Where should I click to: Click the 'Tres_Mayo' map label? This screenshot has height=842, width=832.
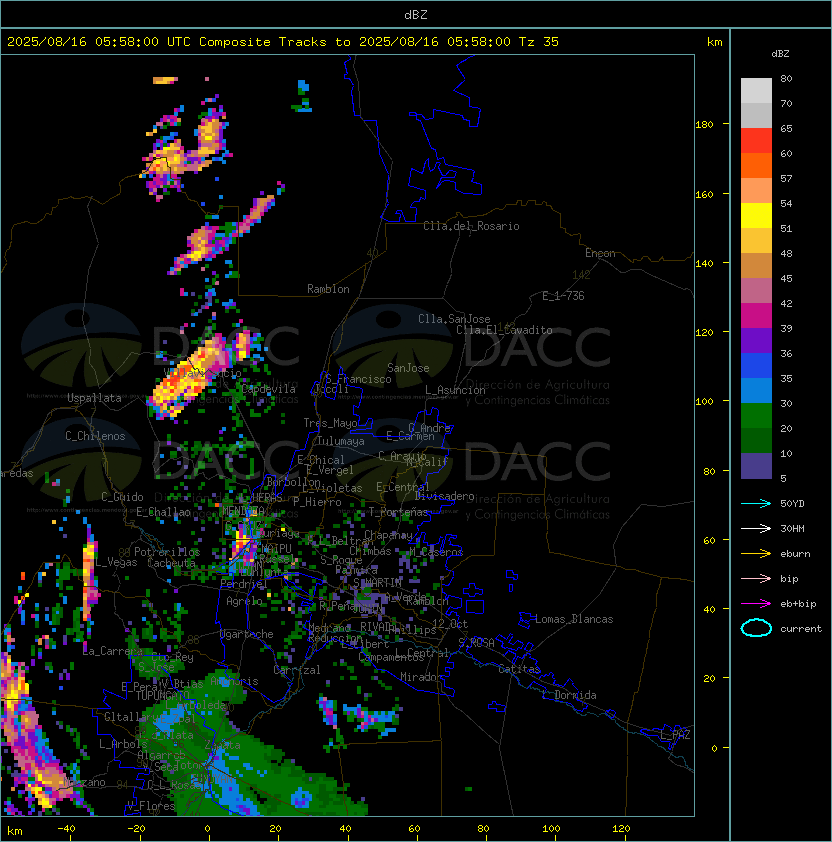(330, 423)
